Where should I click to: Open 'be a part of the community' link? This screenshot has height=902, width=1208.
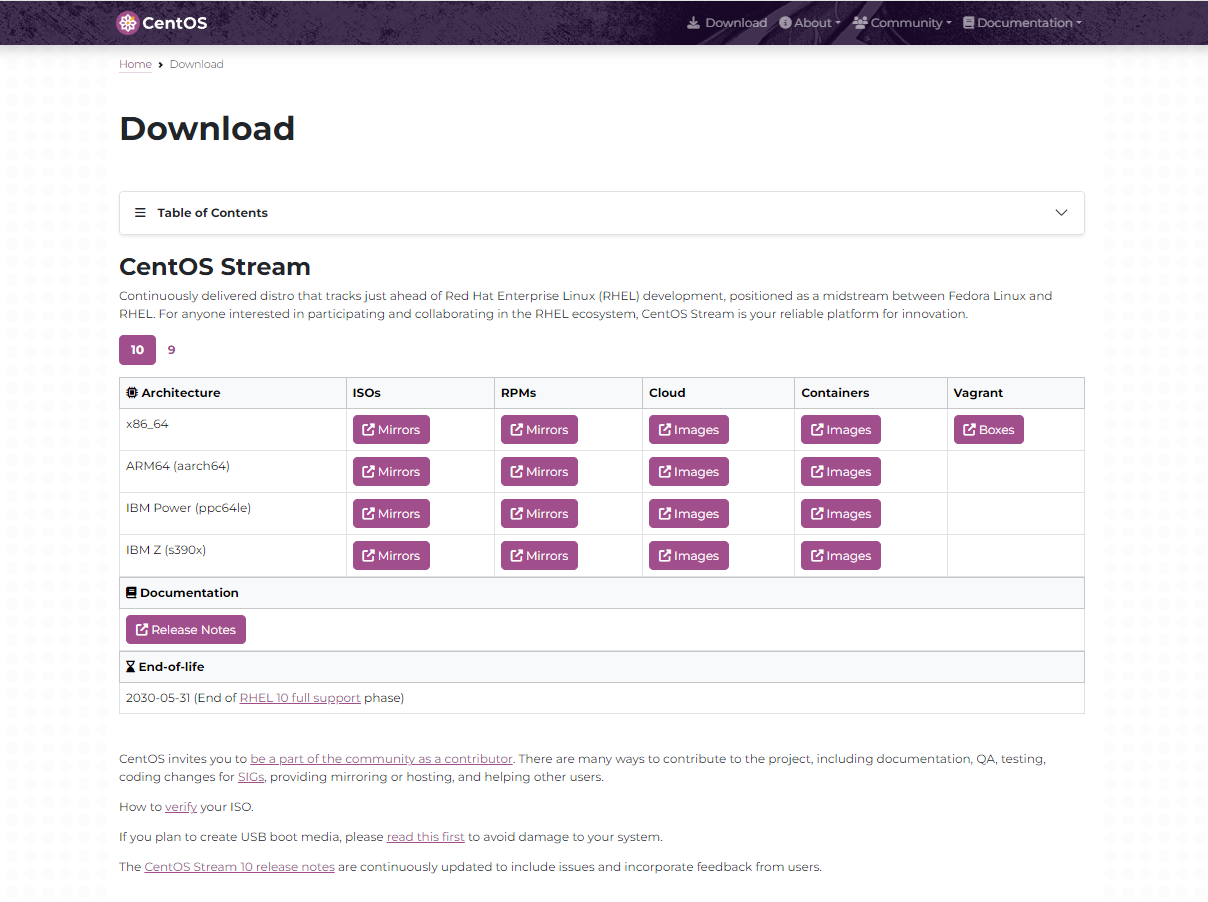pos(381,759)
